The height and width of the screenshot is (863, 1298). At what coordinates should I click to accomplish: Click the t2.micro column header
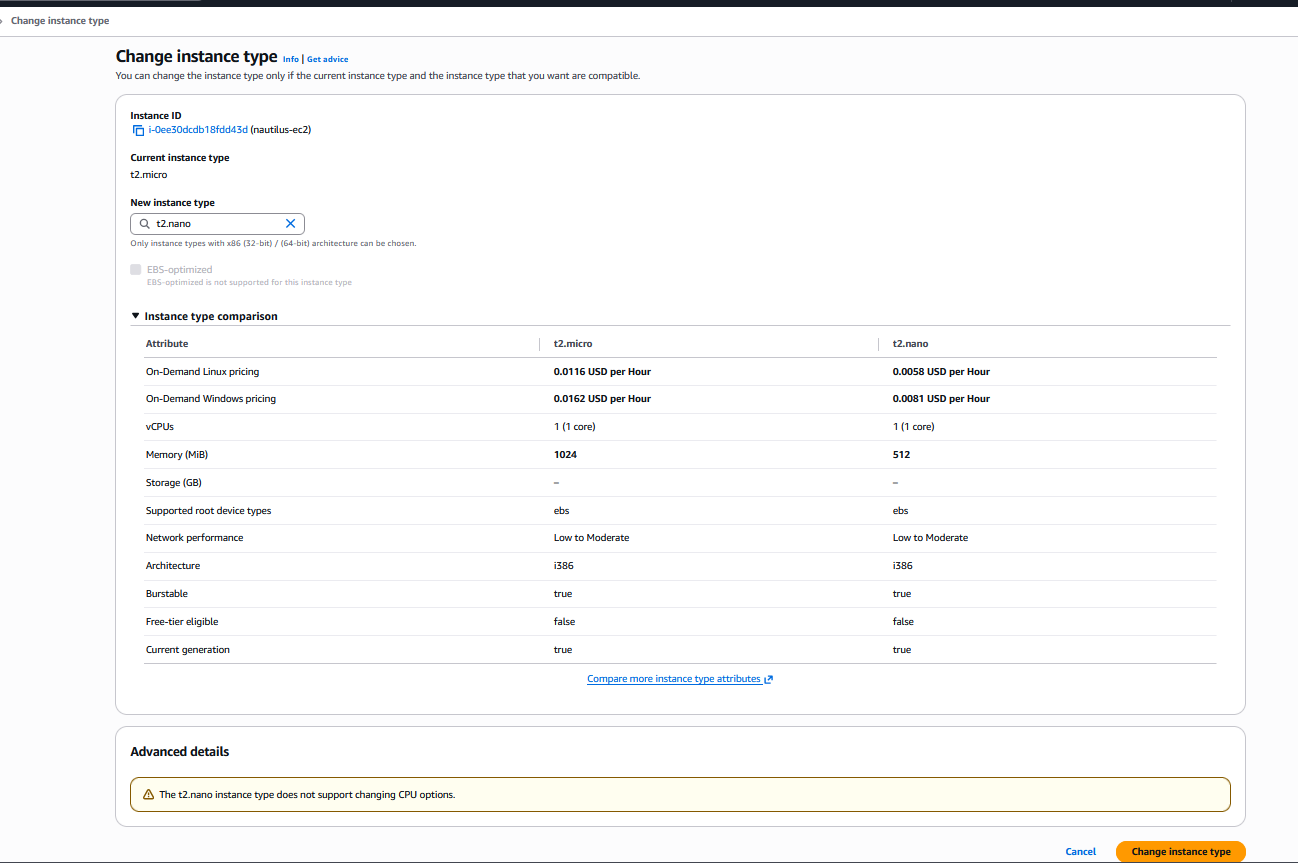coord(573,344)
